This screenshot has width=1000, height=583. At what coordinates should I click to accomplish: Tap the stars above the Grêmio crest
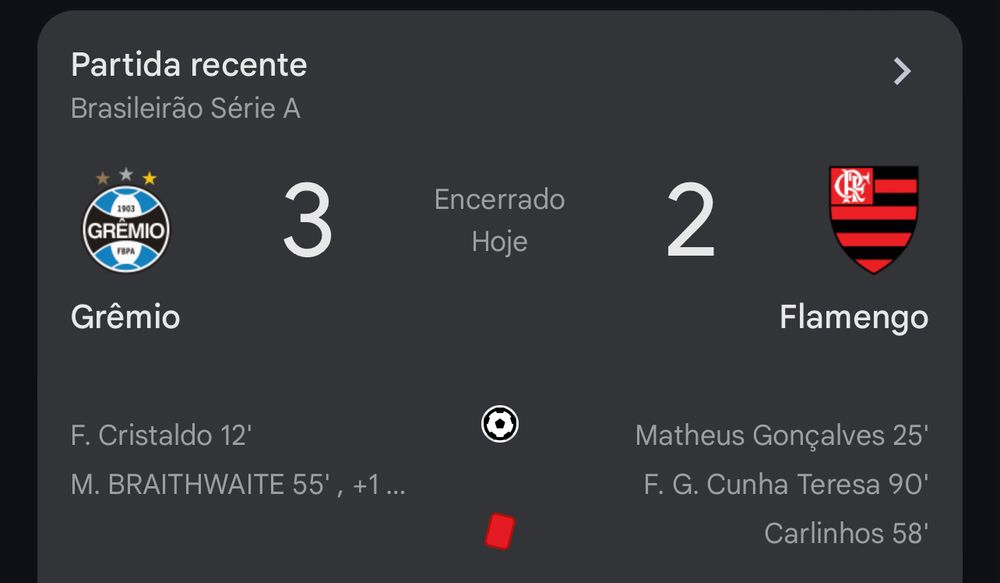click(126, 176)
